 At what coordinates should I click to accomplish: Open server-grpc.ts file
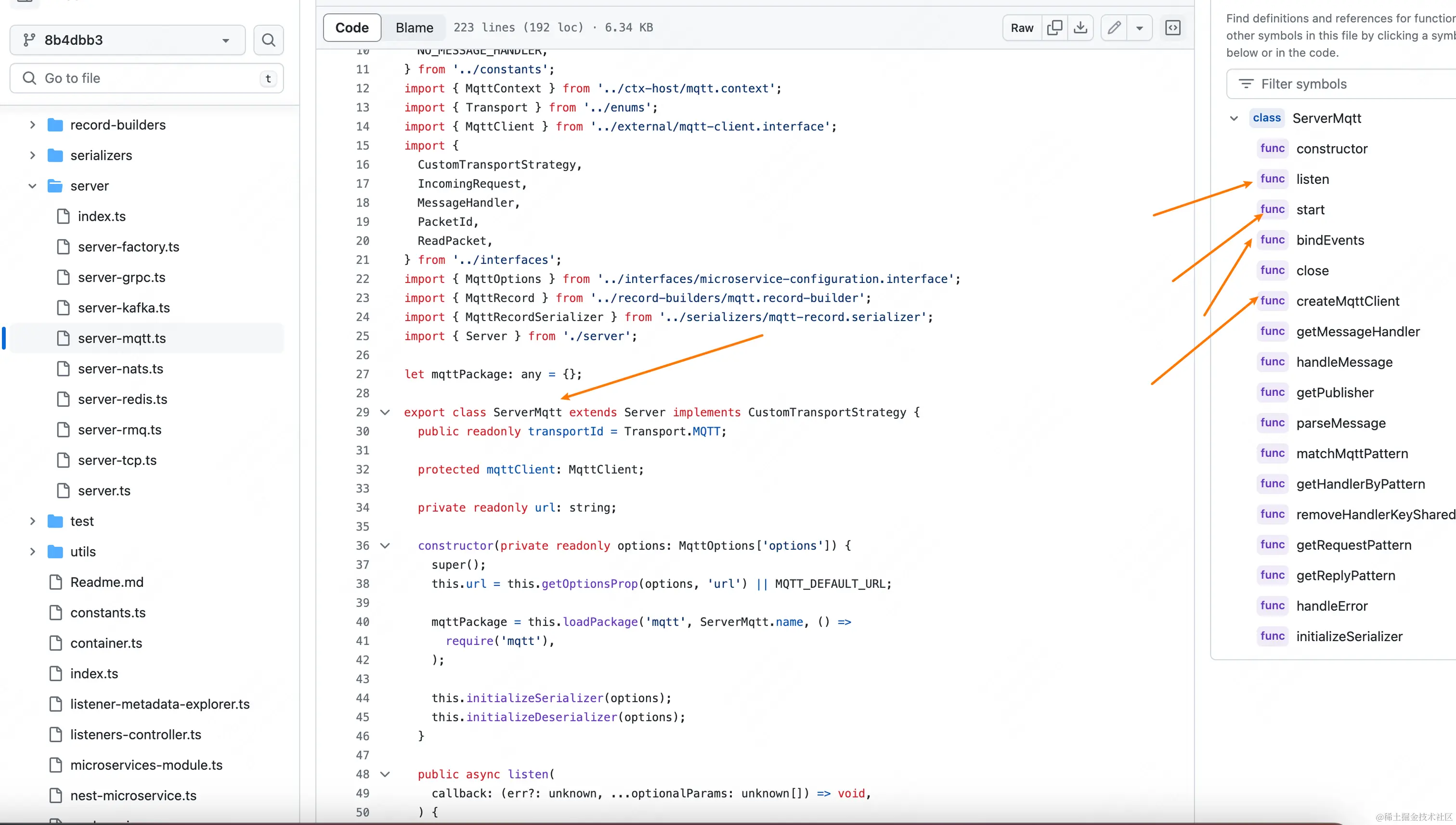coord(121,278)
